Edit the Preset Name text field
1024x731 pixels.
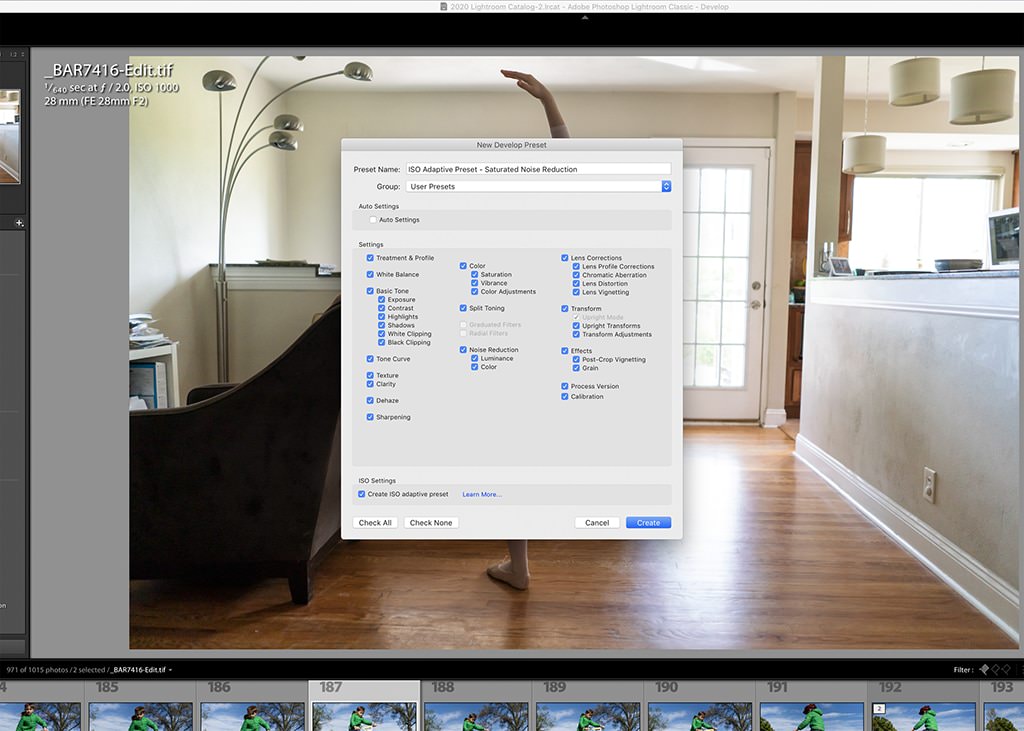[538, 169]
